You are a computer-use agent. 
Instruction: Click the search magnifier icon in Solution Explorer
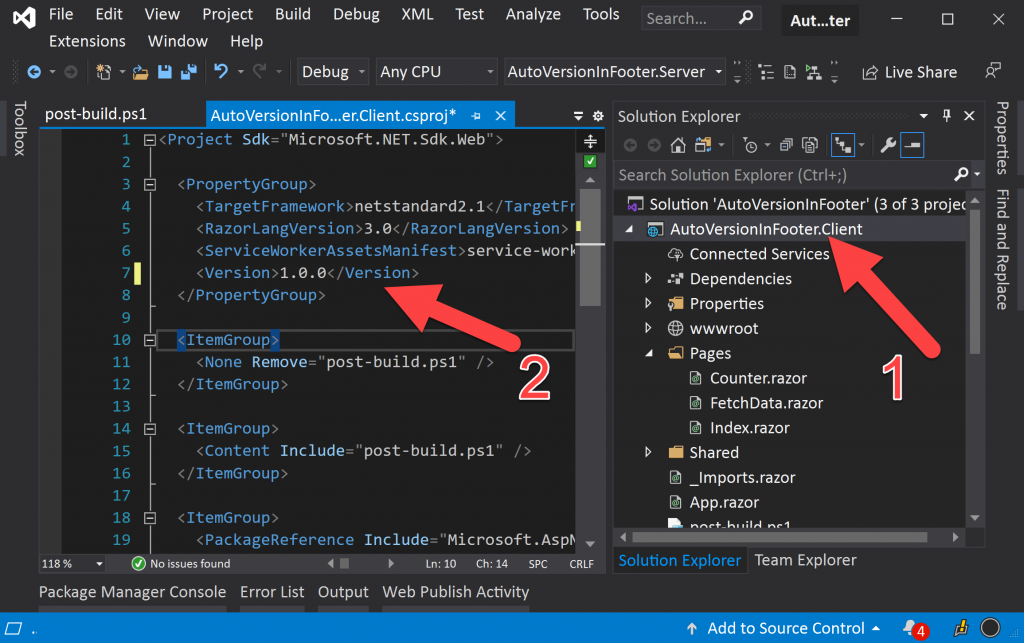point(961,174)
